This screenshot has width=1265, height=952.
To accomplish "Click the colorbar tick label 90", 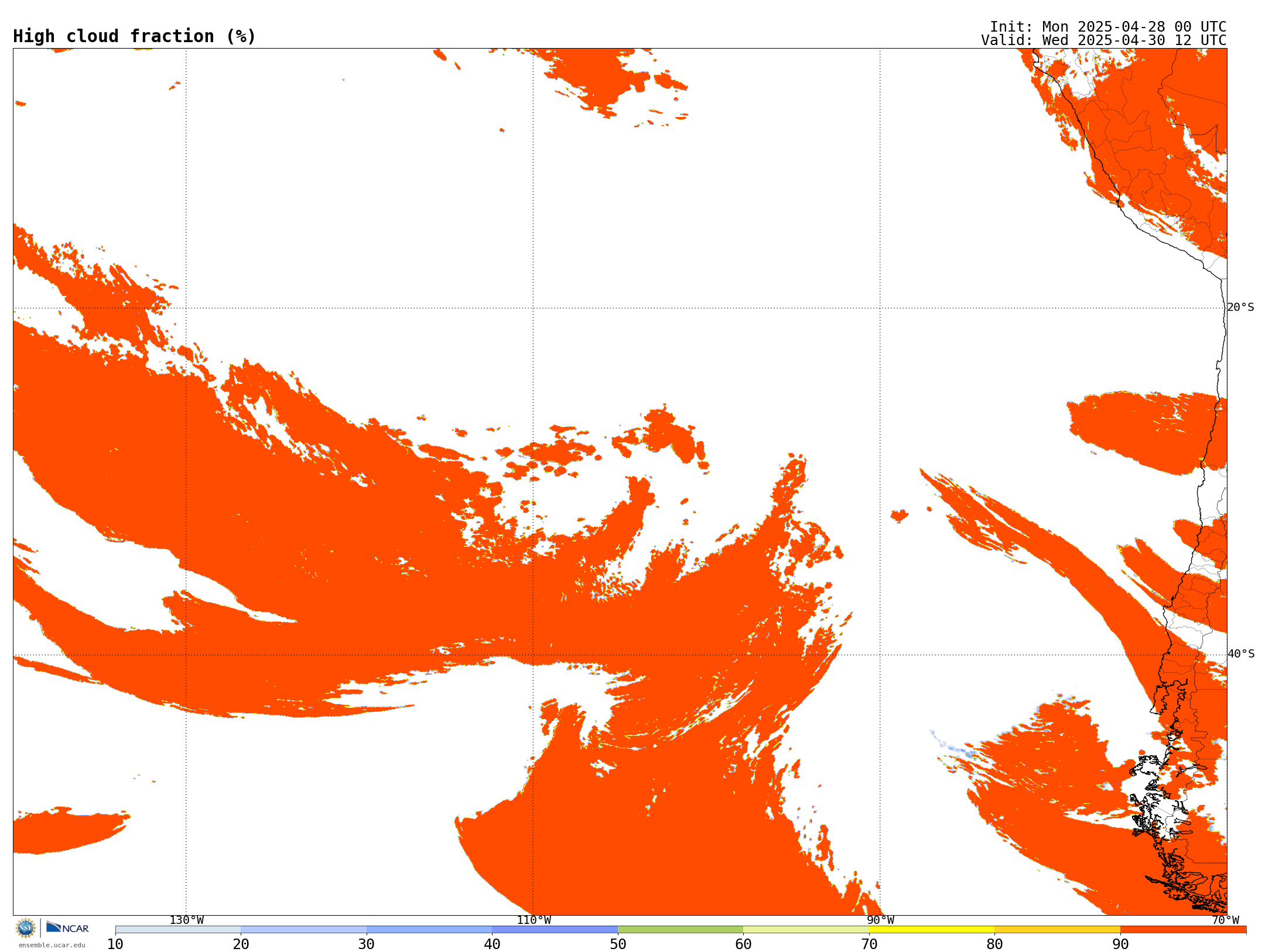I will coord(1120,944).
